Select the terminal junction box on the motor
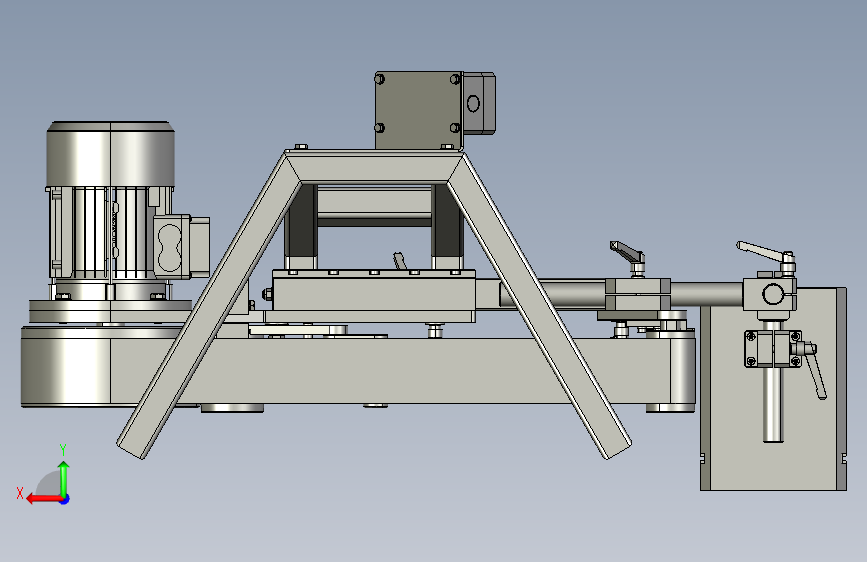Image resolution: width=867 pixels, height=562 pixels. coord(181,246)
